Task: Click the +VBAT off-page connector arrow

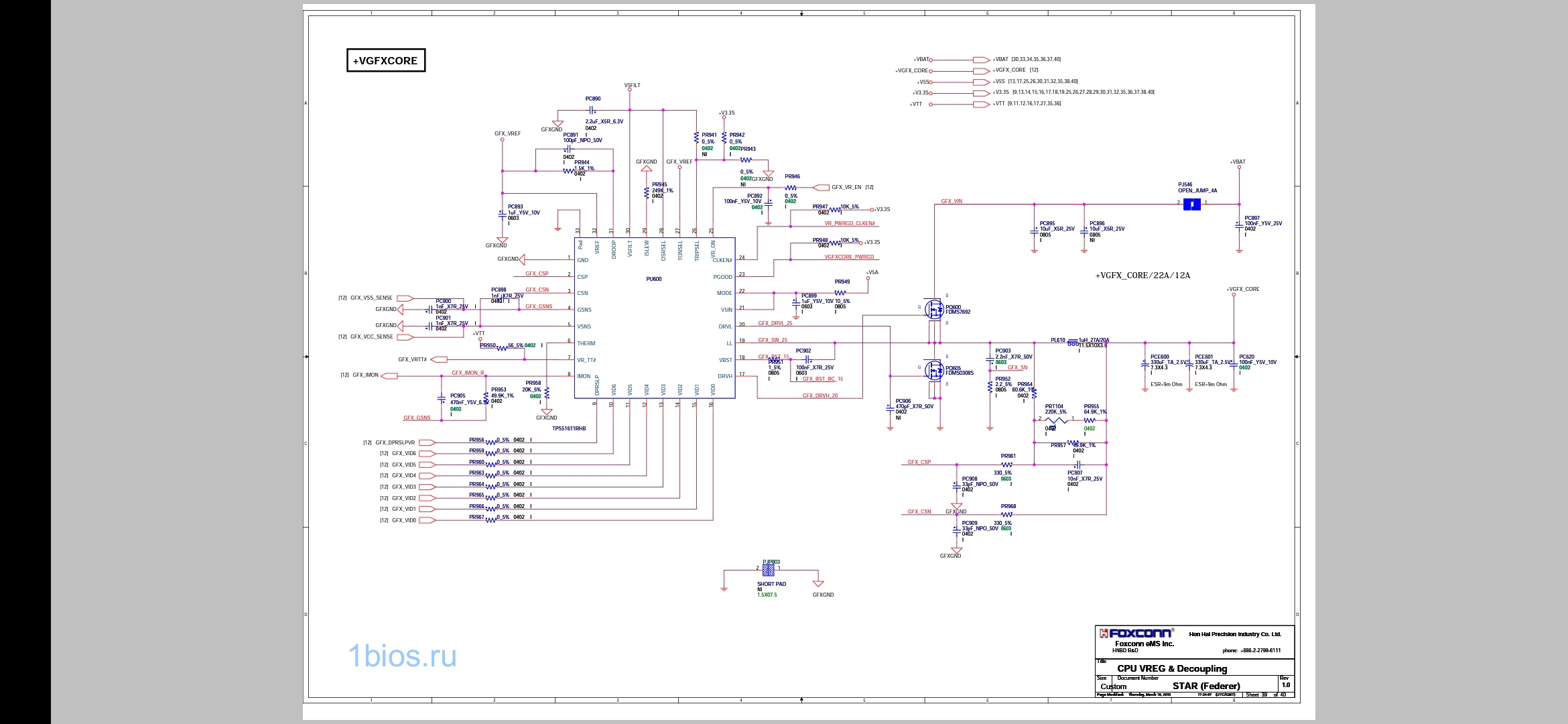Action: click(981, 60)
